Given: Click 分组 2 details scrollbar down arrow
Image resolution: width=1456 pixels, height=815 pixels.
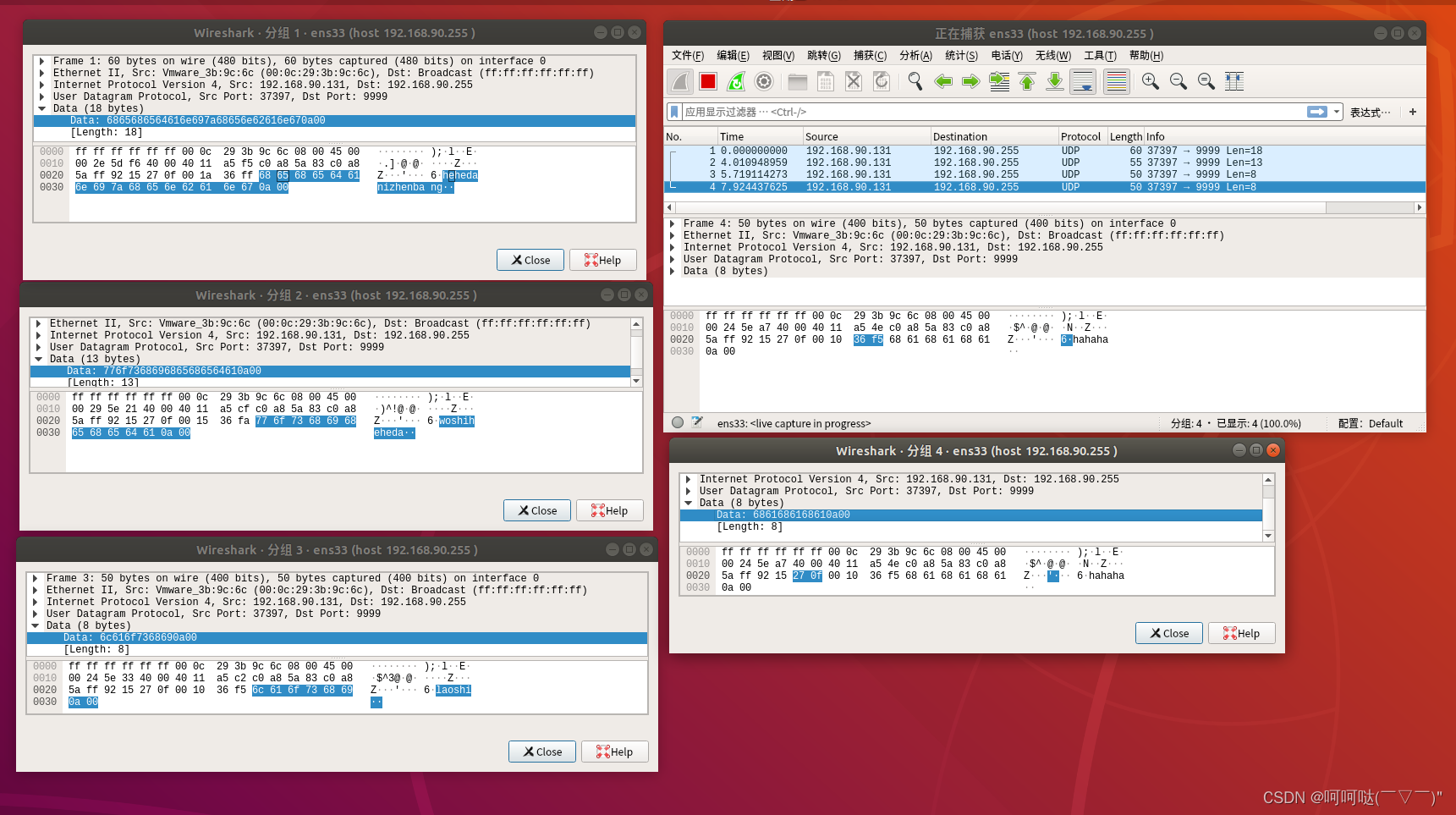Looking at the screenshot, I should tap(637, 382).
